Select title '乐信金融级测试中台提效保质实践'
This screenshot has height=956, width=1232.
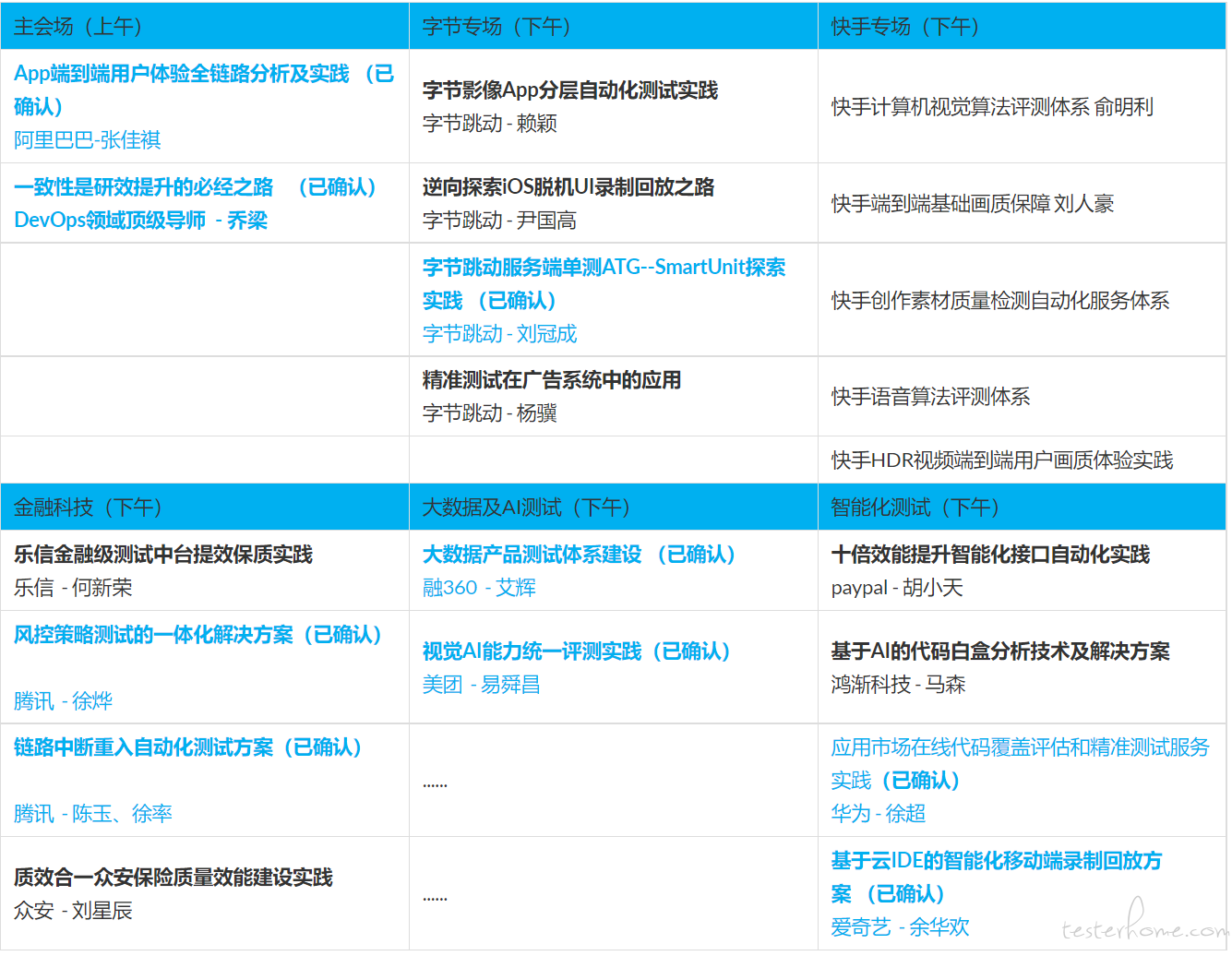163,555
